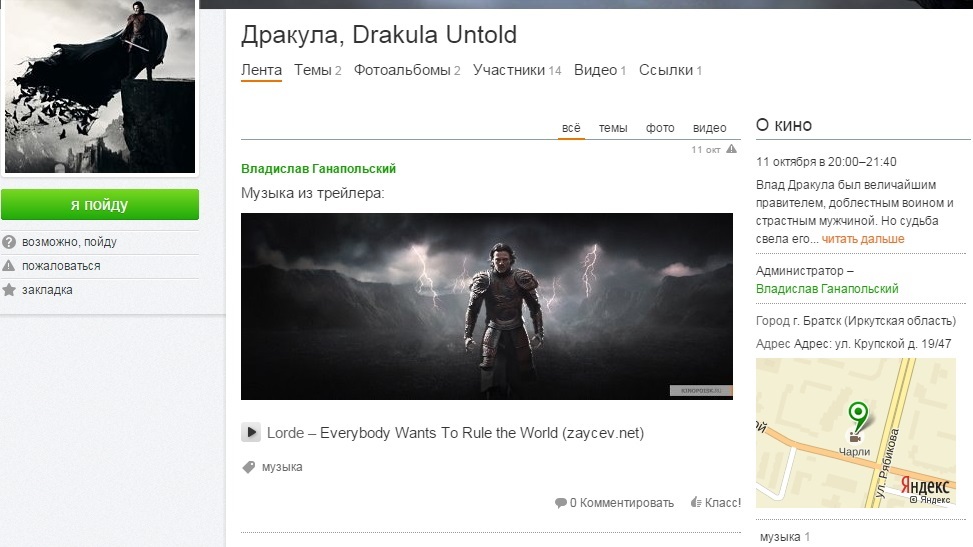The width and height of the screenshot is (973, 547).
Task: Go to the Видео tab
Action: [x=600, y=70]
